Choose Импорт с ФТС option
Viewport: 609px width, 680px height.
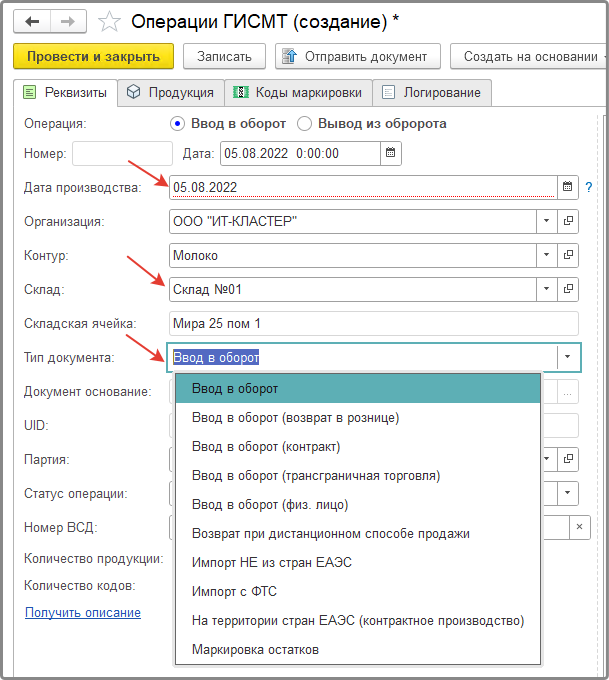(x=358, y=592)
